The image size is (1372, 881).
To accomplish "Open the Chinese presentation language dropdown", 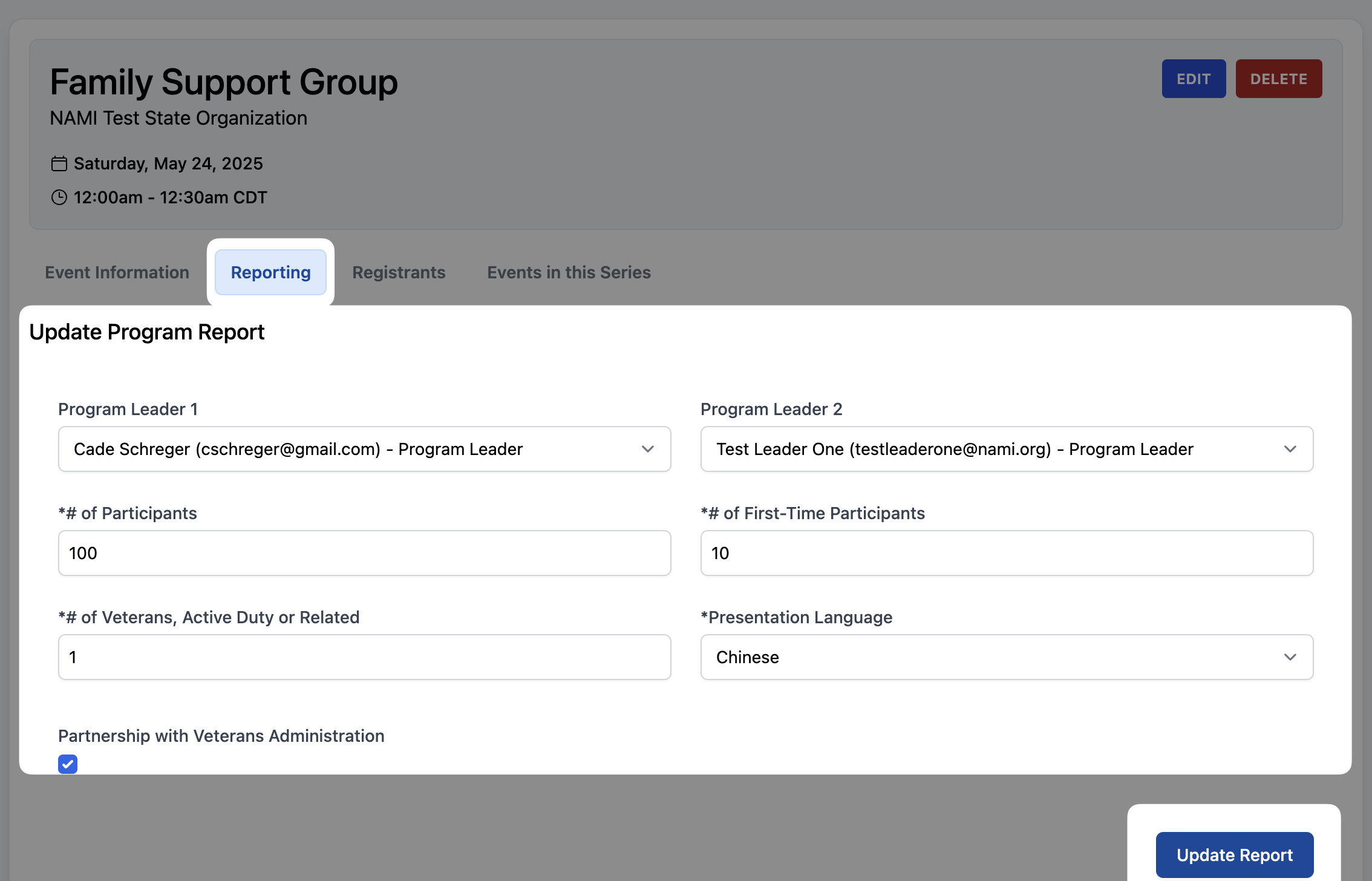I will (x=1006, y=657).
